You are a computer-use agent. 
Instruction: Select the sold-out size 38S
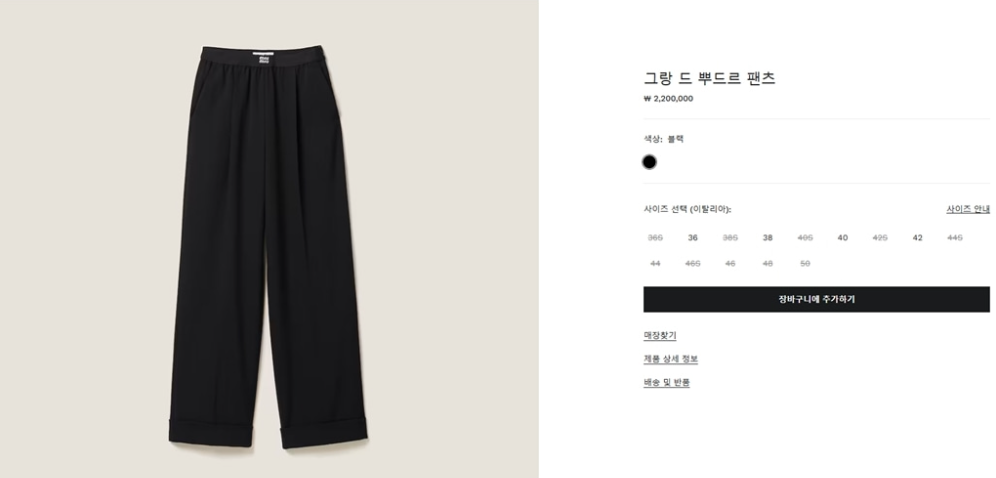[x=730, y=238]
